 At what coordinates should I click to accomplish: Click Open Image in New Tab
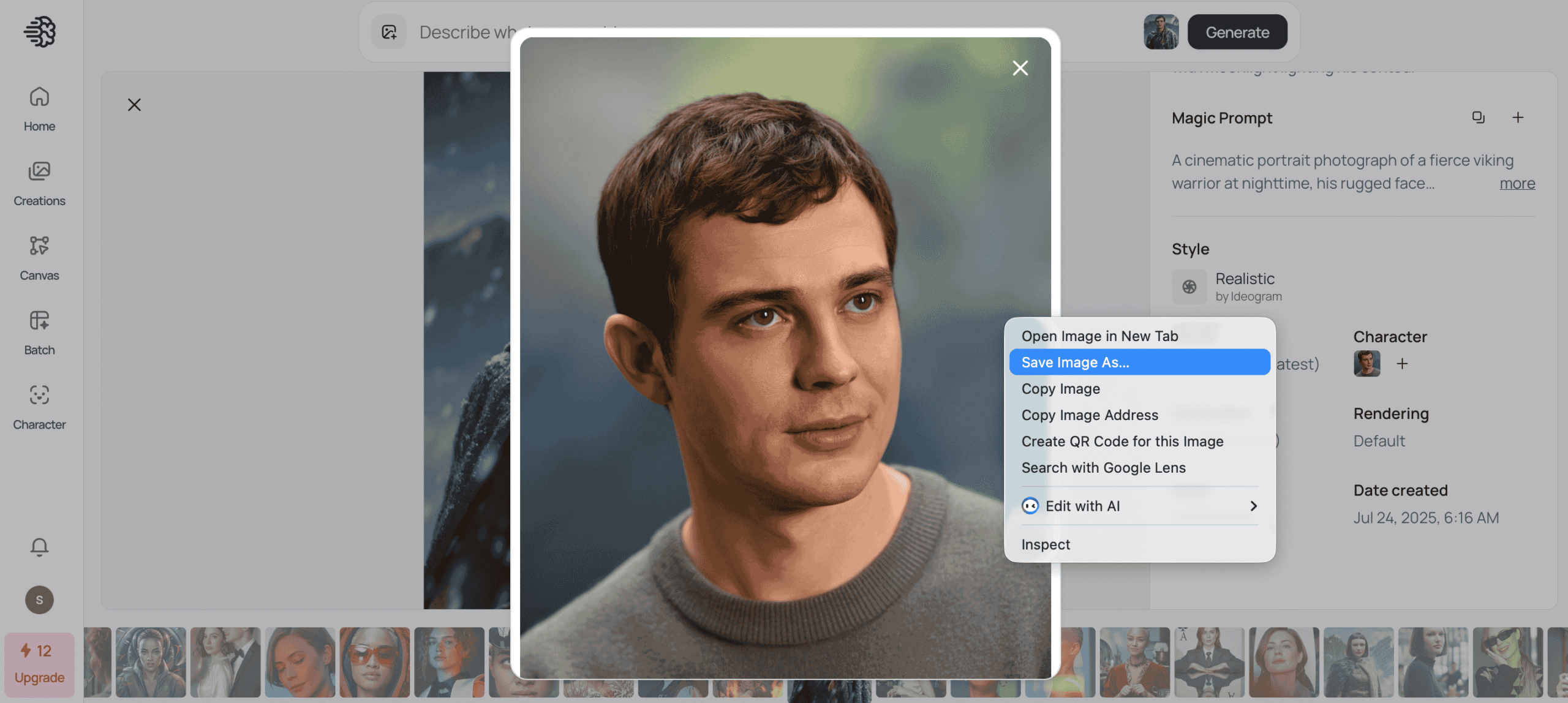tap(1099, 336)
